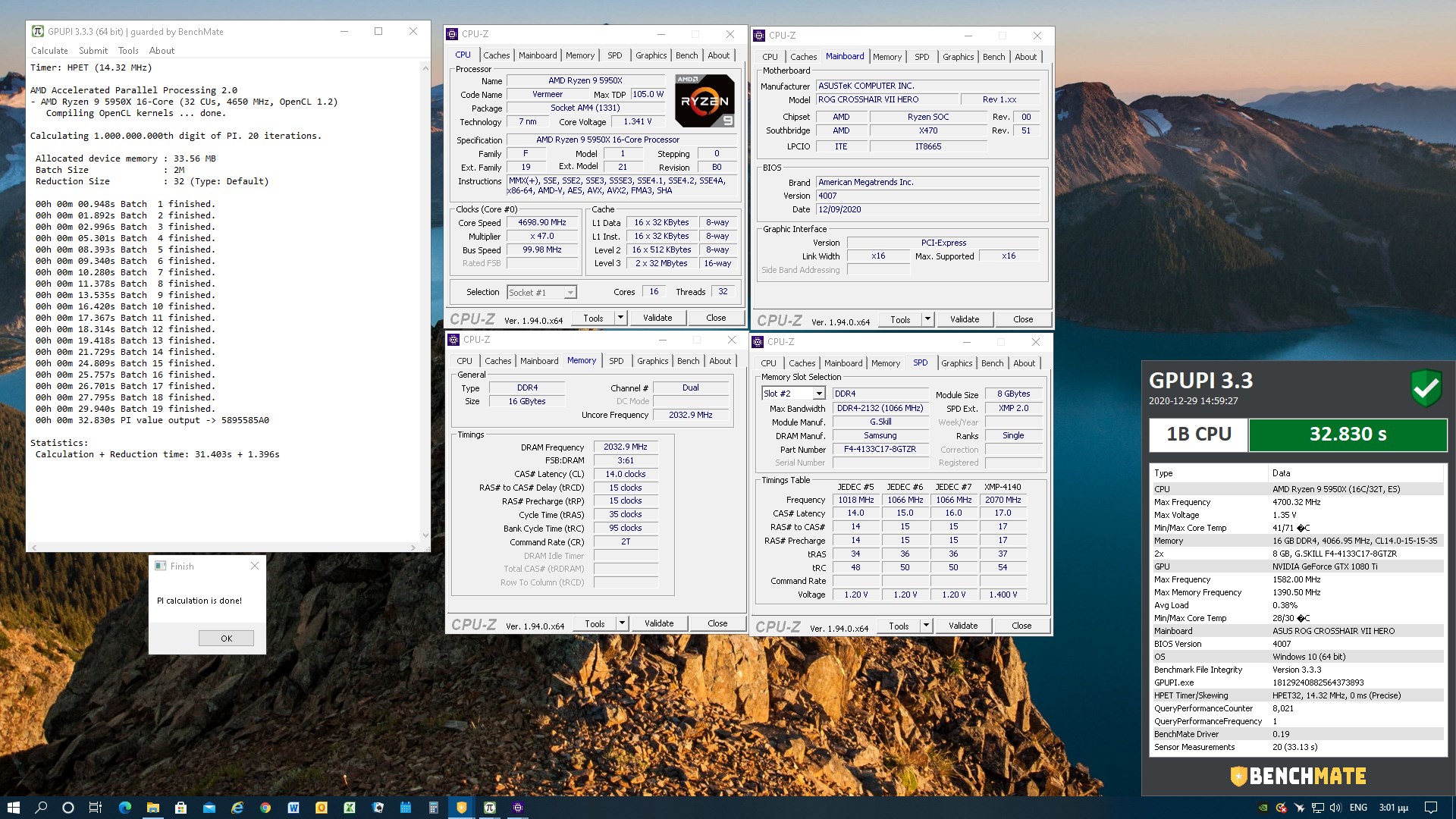
Task: Open GPUPI About menu
Action: (162, 51)
